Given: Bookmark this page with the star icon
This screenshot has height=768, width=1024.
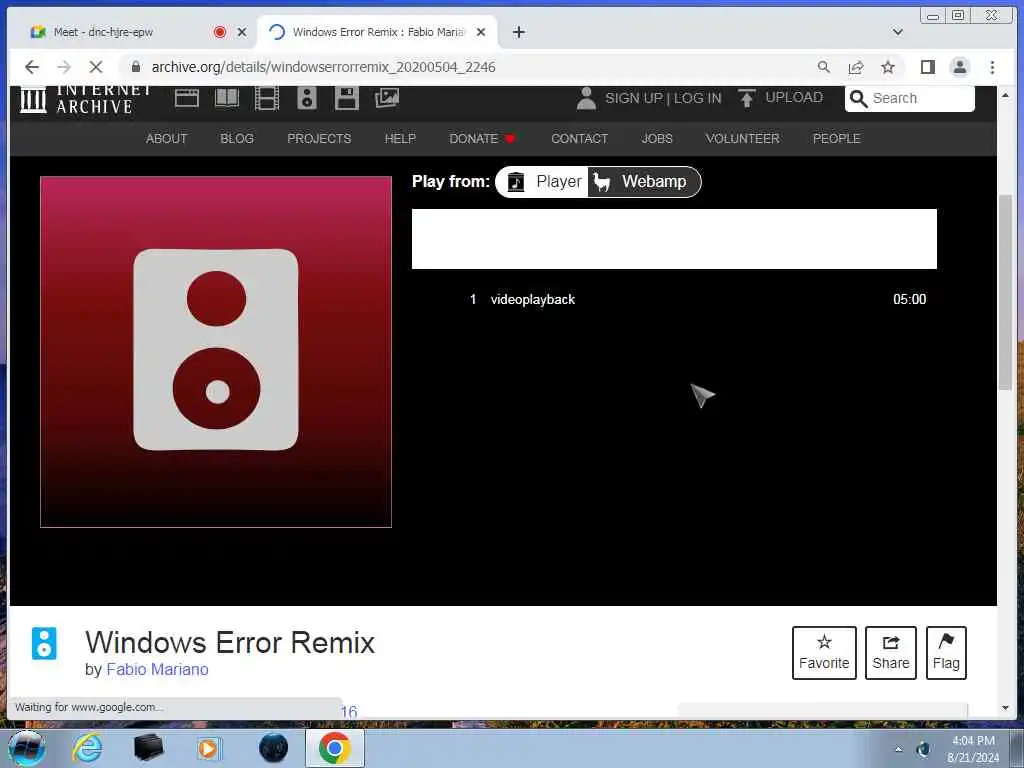Looking at the screenshot, I should (x=888, y=67).
